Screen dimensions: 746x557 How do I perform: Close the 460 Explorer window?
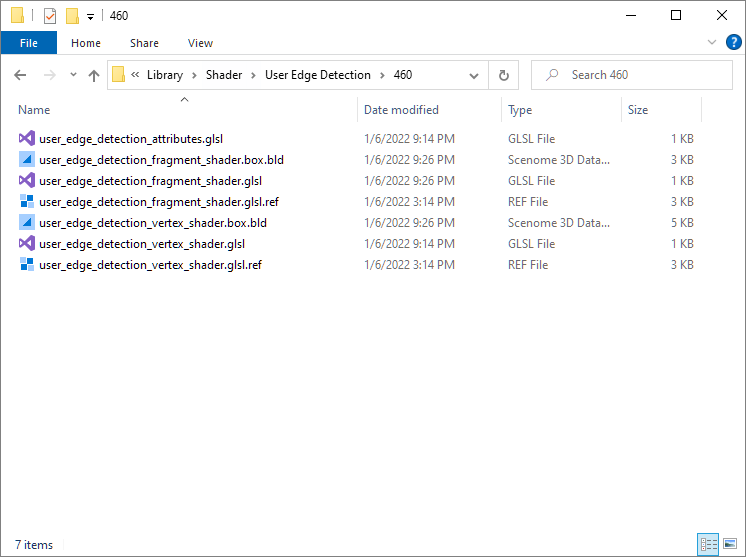pyautogui.click(x=721, y=15)
